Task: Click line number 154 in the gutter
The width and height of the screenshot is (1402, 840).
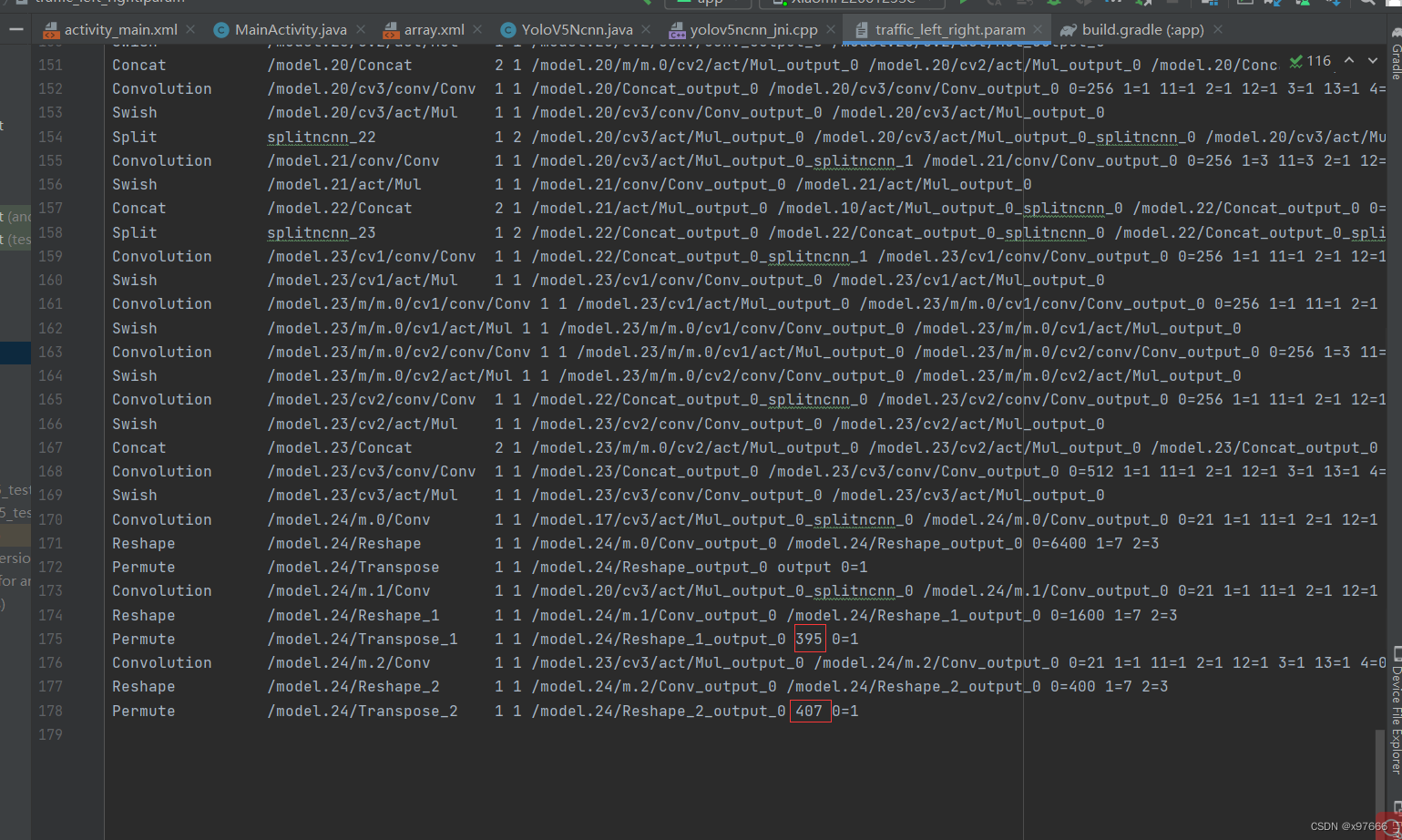Action: tap(51, 137)
